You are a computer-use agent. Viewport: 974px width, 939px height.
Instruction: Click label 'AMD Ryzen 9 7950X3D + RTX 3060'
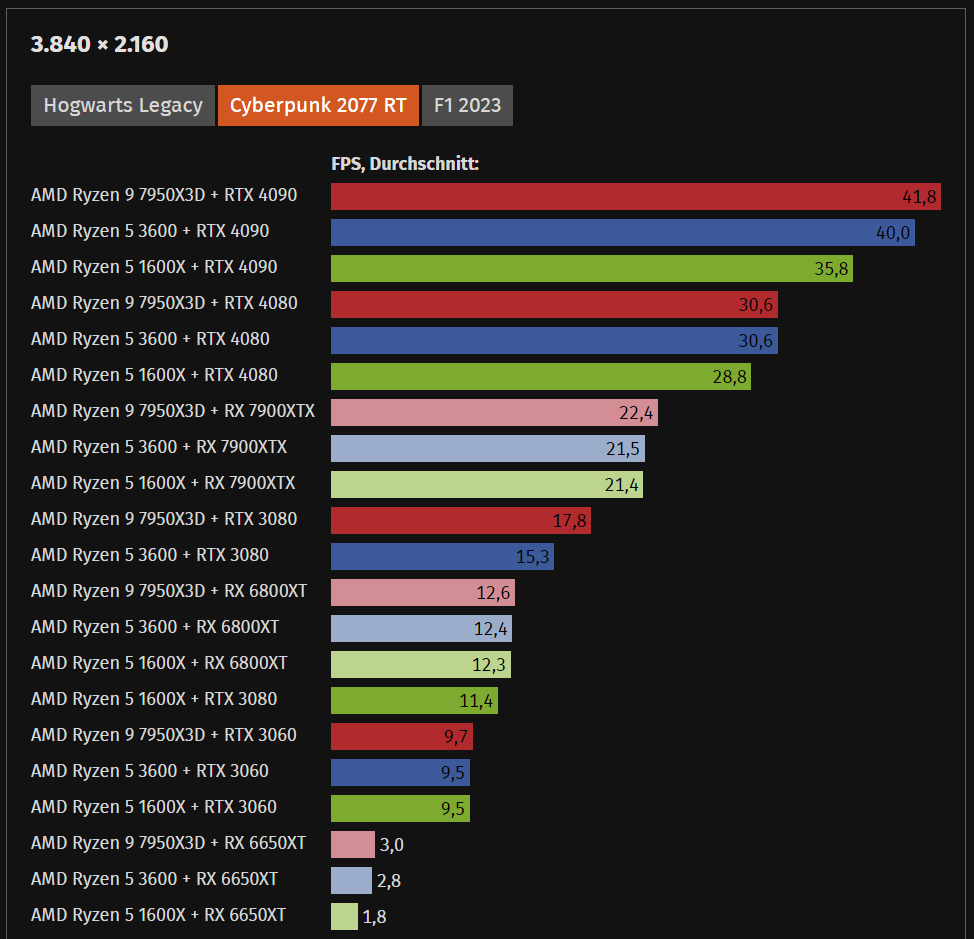(x=164, y=735)
